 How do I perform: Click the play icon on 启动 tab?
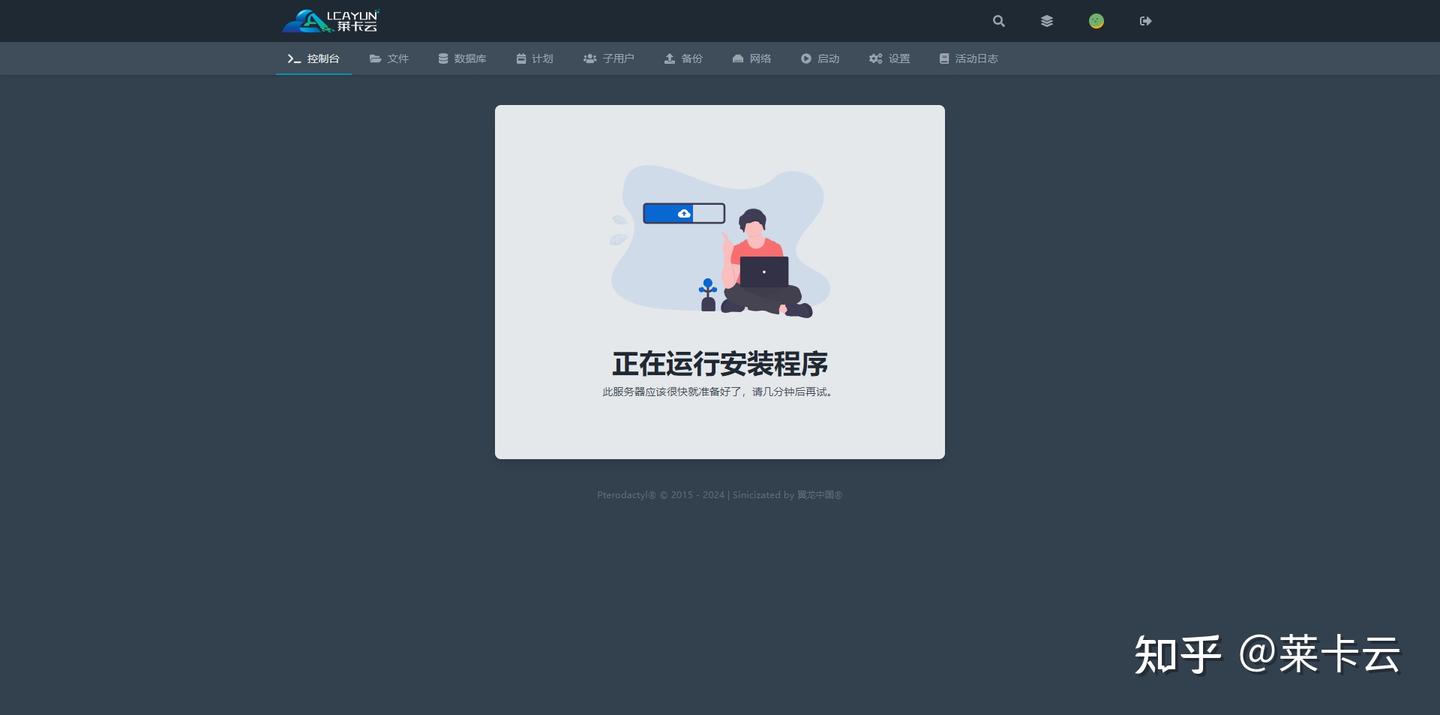(x=806, y=58)
